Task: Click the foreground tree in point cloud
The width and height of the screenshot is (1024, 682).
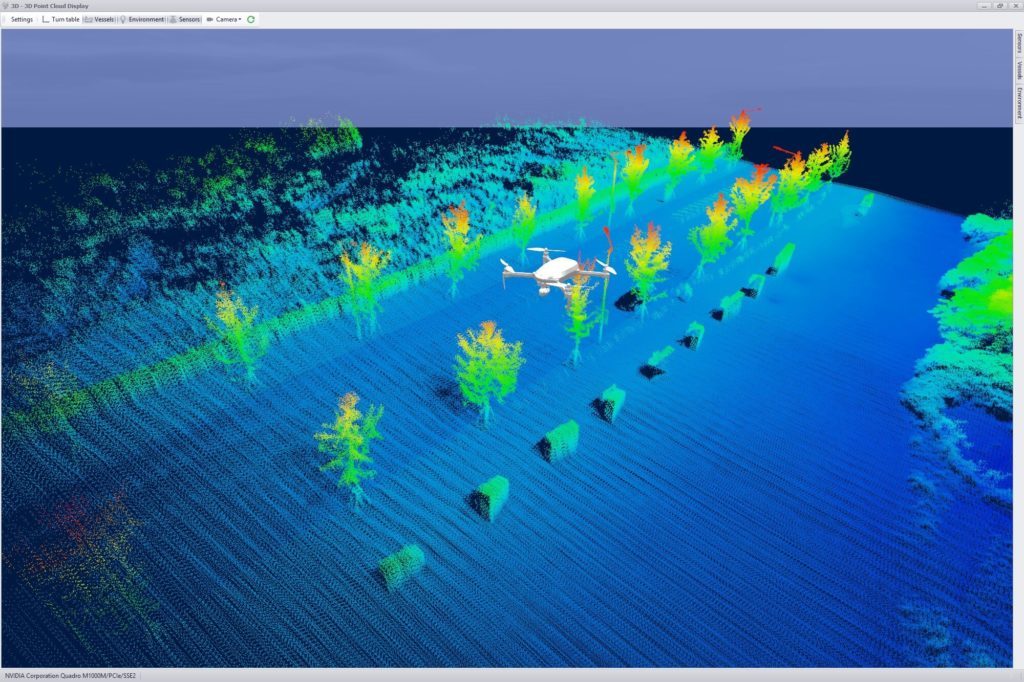Action: (347, 445)
